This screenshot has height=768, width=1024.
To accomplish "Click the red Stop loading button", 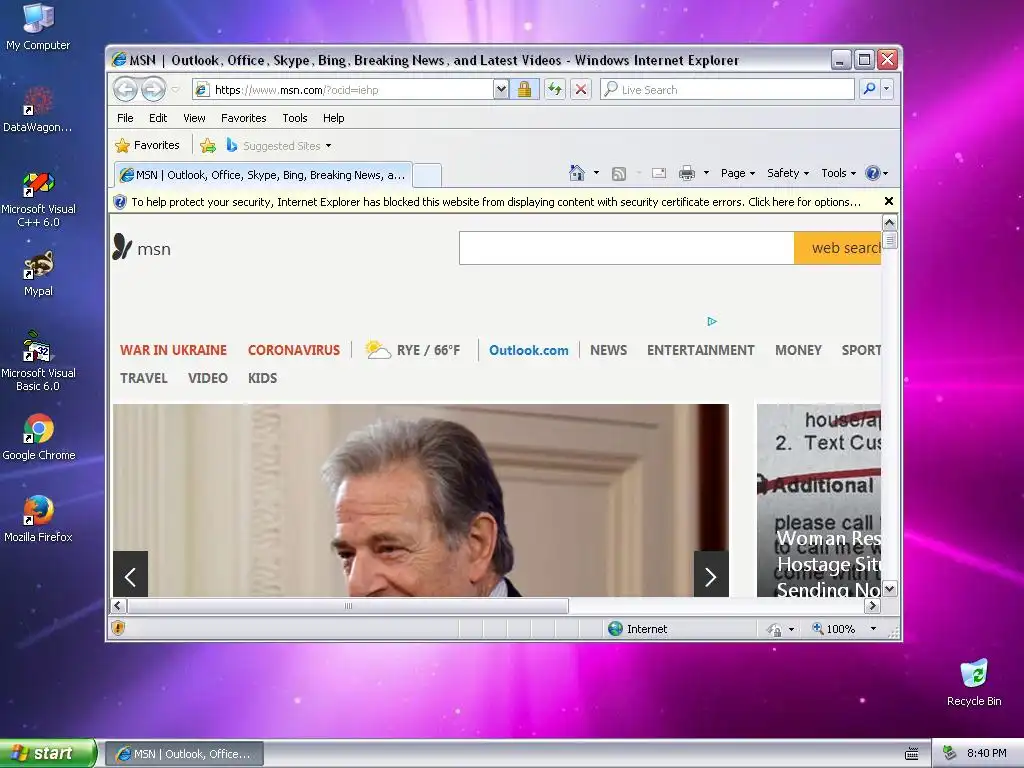I will pos(581,89).
